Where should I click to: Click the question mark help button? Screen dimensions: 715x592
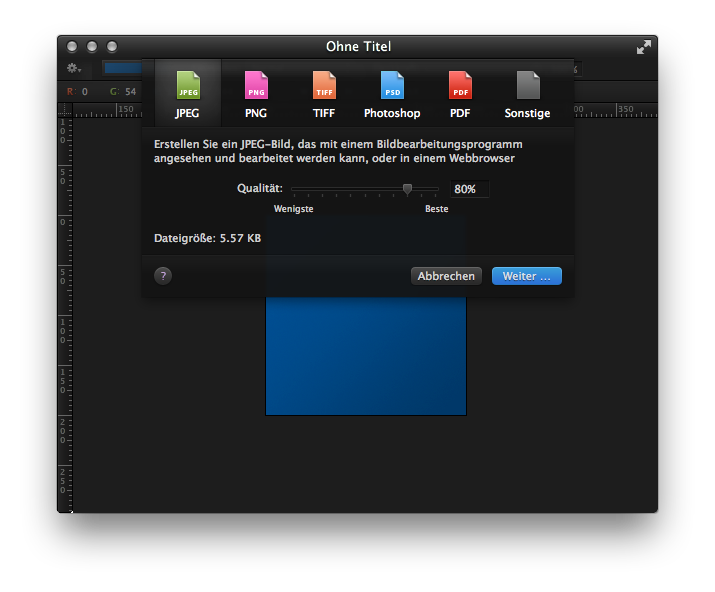tap(163, 276)
